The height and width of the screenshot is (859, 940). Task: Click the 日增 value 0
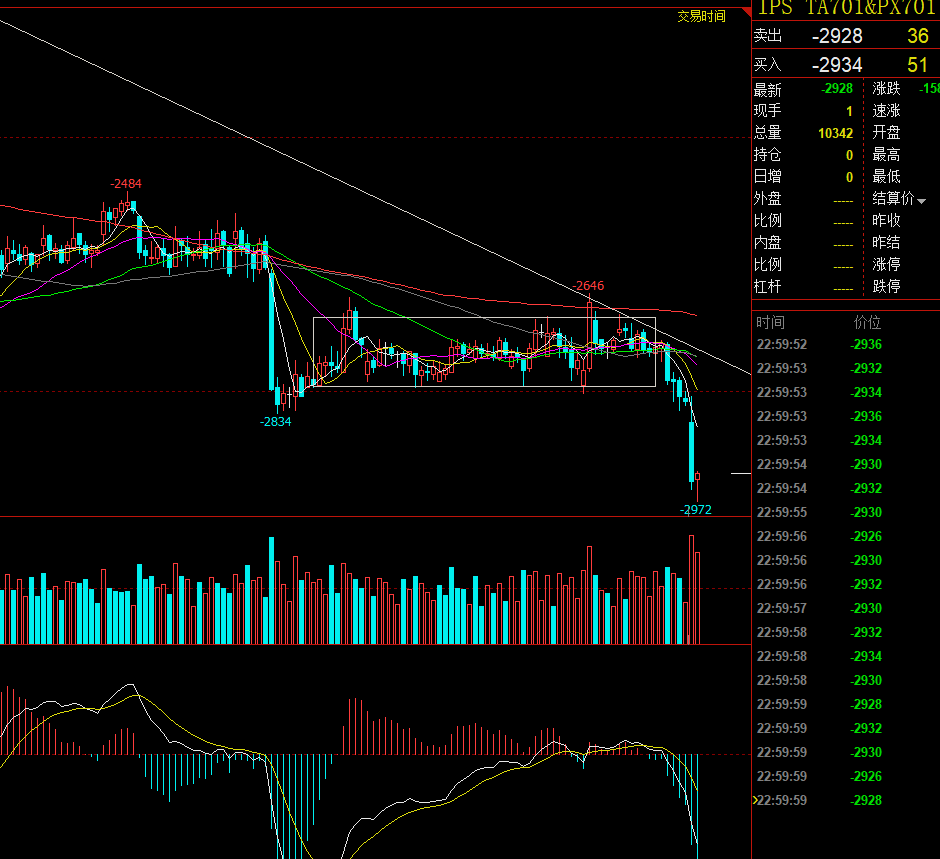click(x=849, y=177)
